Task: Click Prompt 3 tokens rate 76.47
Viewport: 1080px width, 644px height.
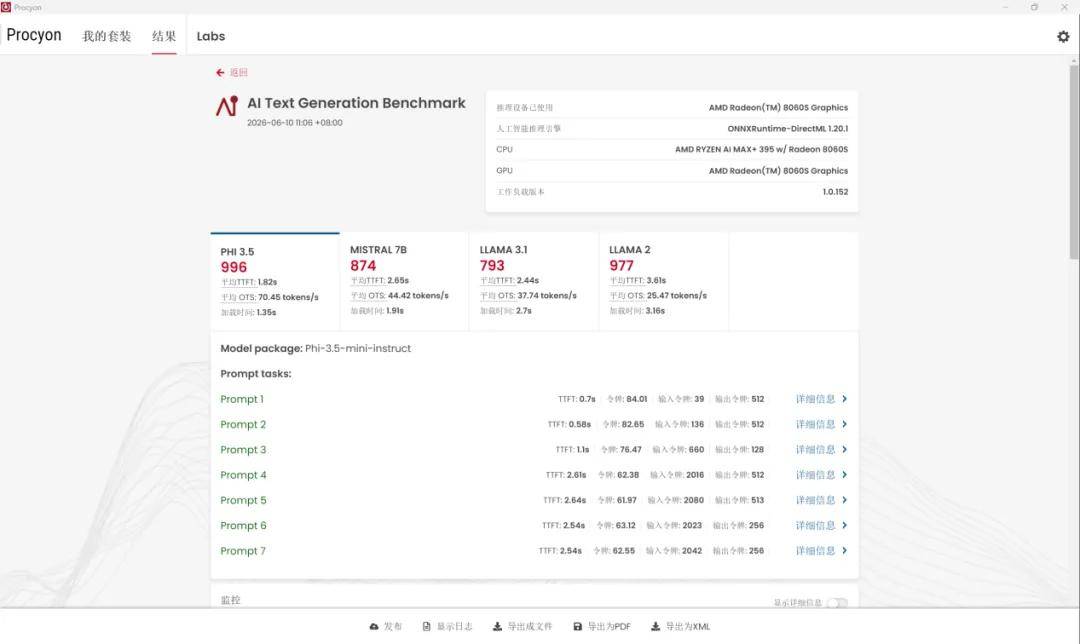Action: [630, 449]
